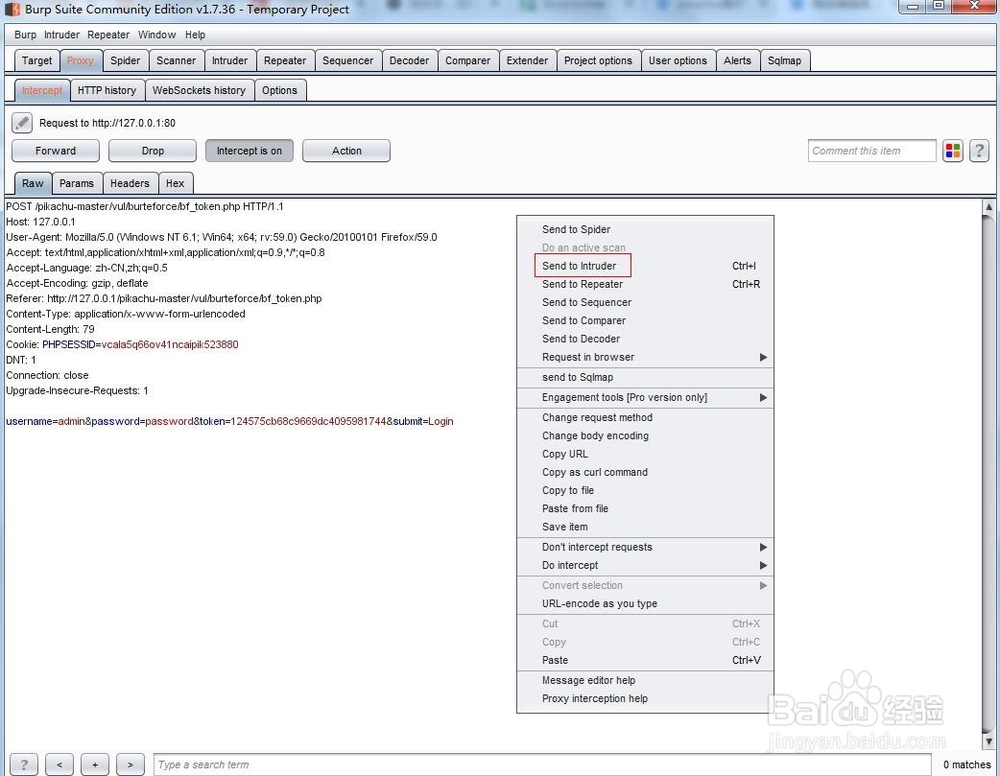Select Send to Comparer entry

pos(645,321)
